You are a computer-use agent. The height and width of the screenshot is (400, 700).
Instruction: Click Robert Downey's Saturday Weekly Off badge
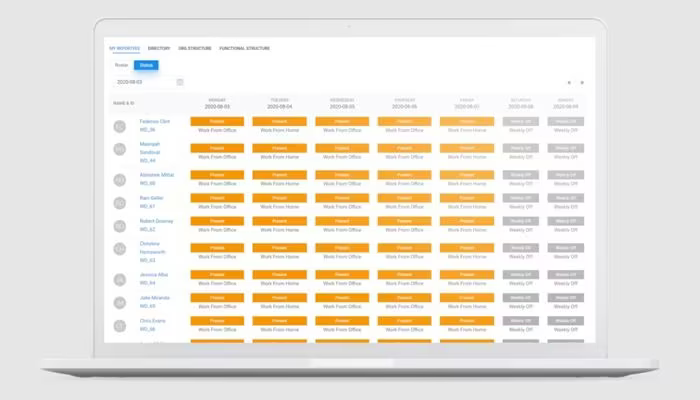coord(521,221)
